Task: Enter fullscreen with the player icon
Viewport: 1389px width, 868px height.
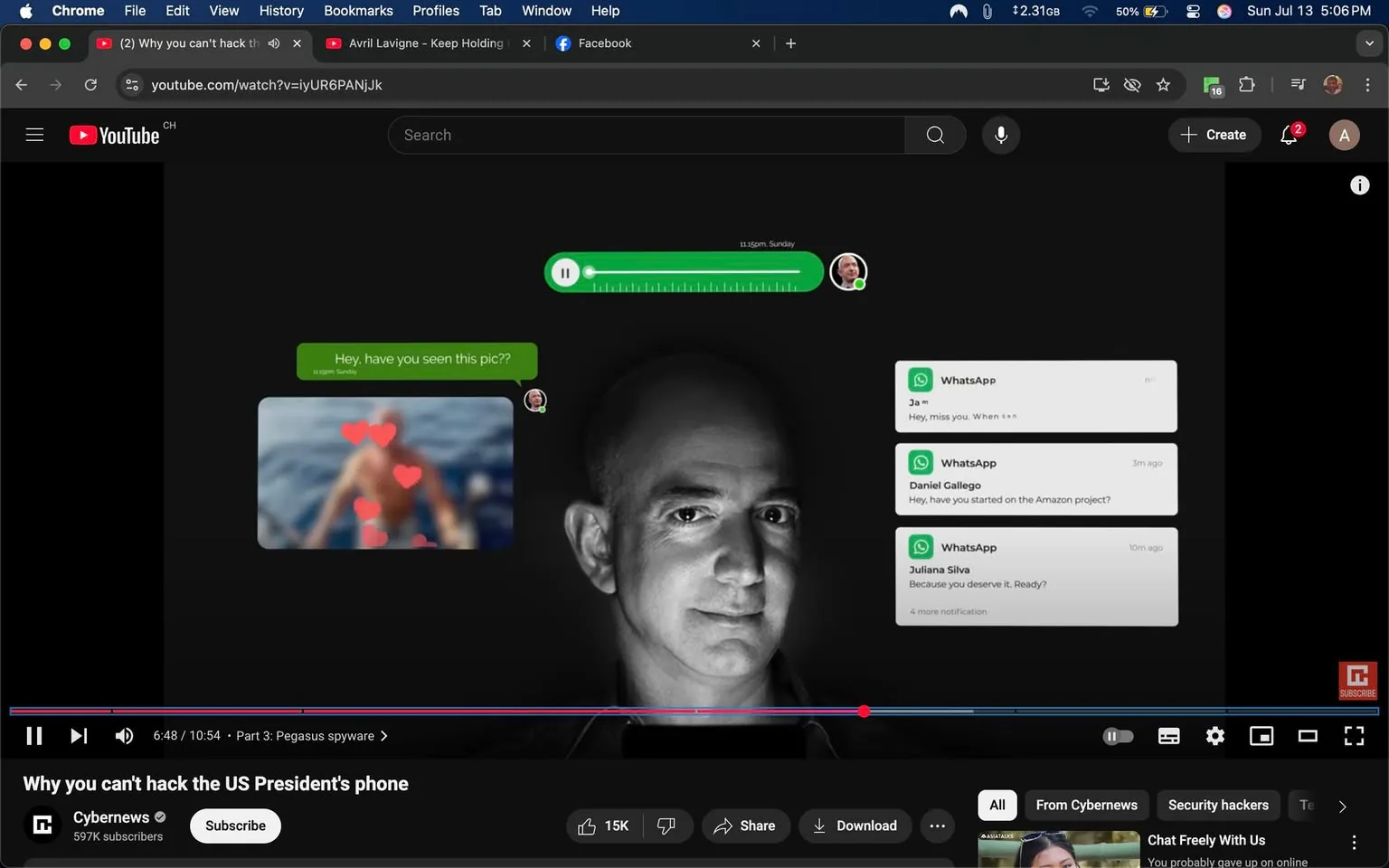Action: pos(1354,736)
